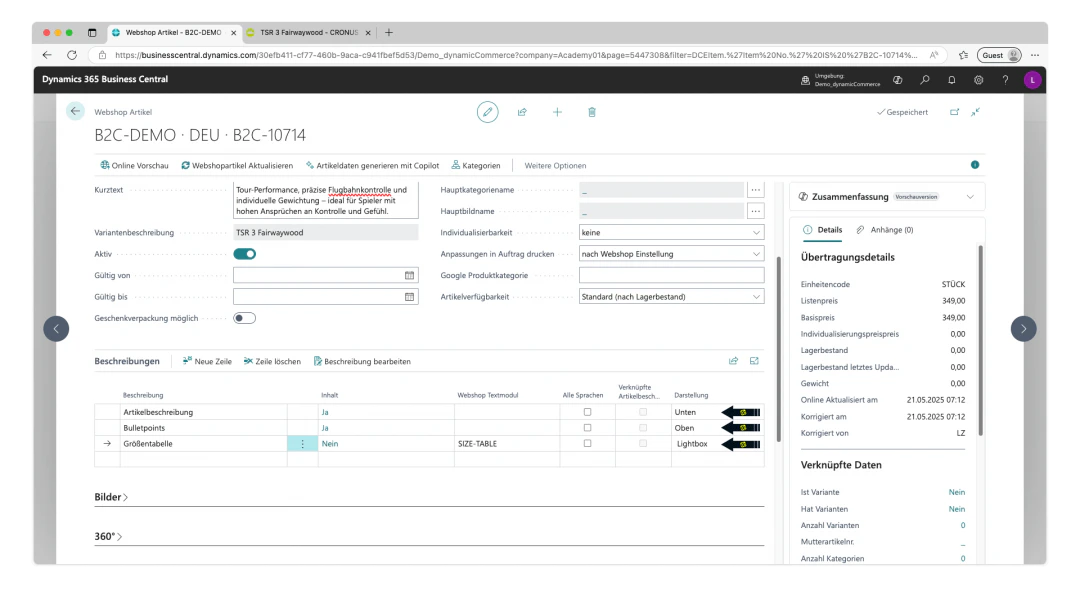This screenshot has height=608, width=1080.
Task: Switch to Anhänge (0) tab
Action: (x=885, y=230)
